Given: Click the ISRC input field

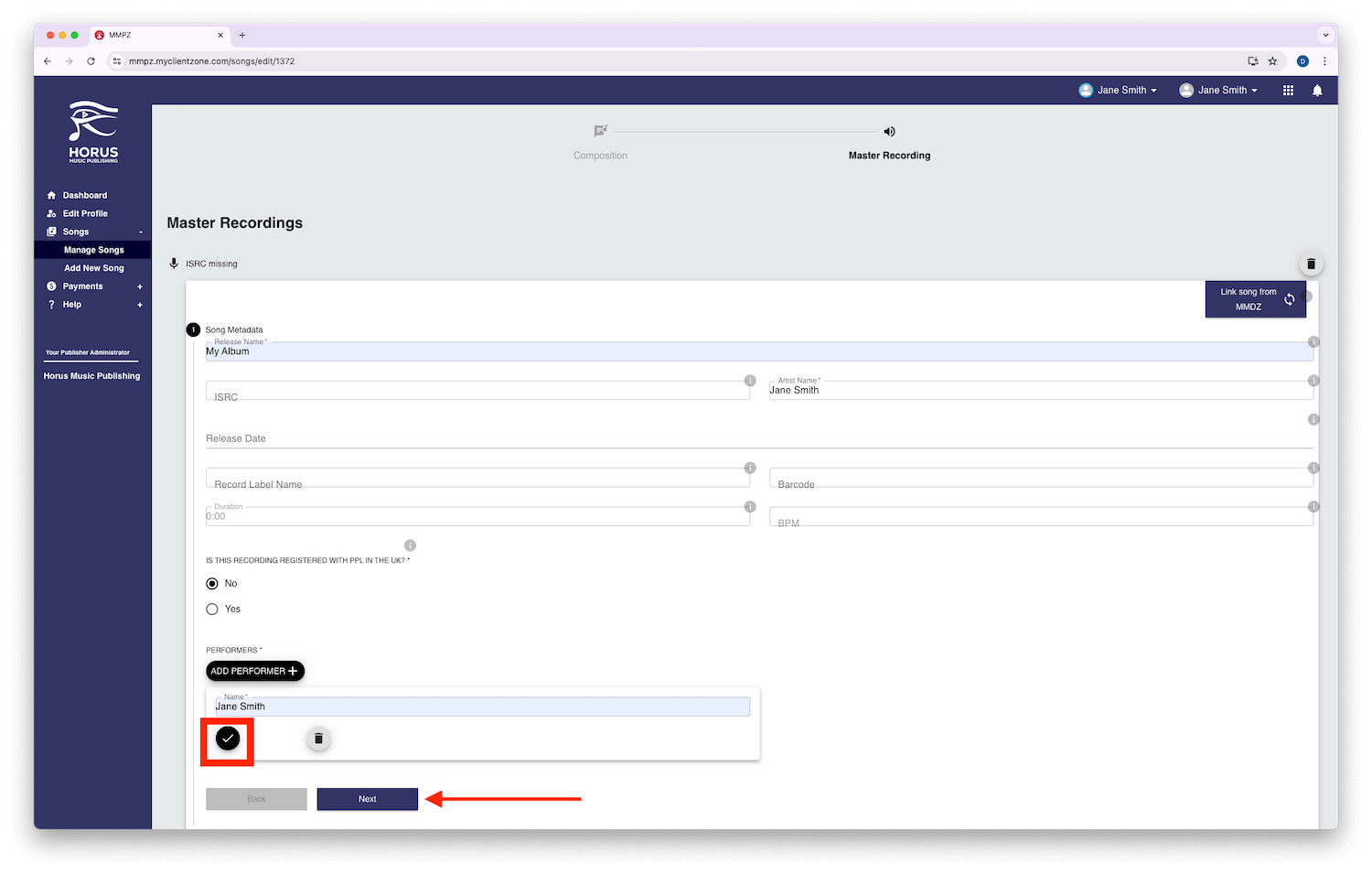Looking at the screenshot, I should click(x=477, y=391).
